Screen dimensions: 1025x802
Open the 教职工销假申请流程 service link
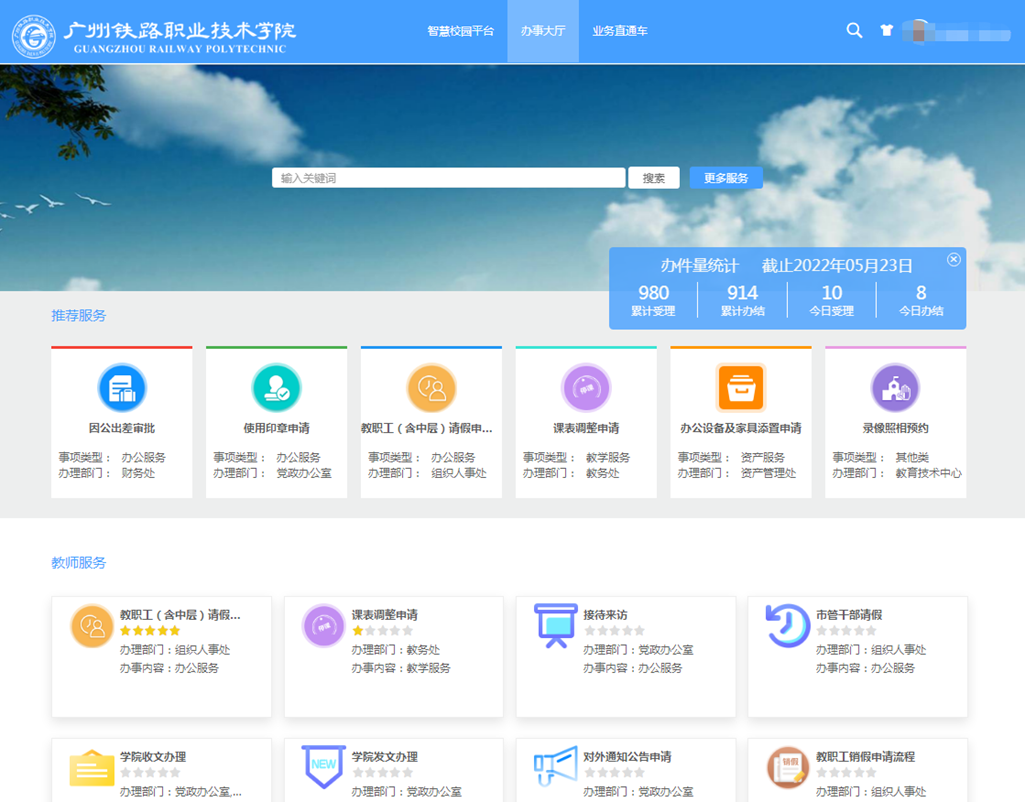pyautogui.click(x=865, y=757)
